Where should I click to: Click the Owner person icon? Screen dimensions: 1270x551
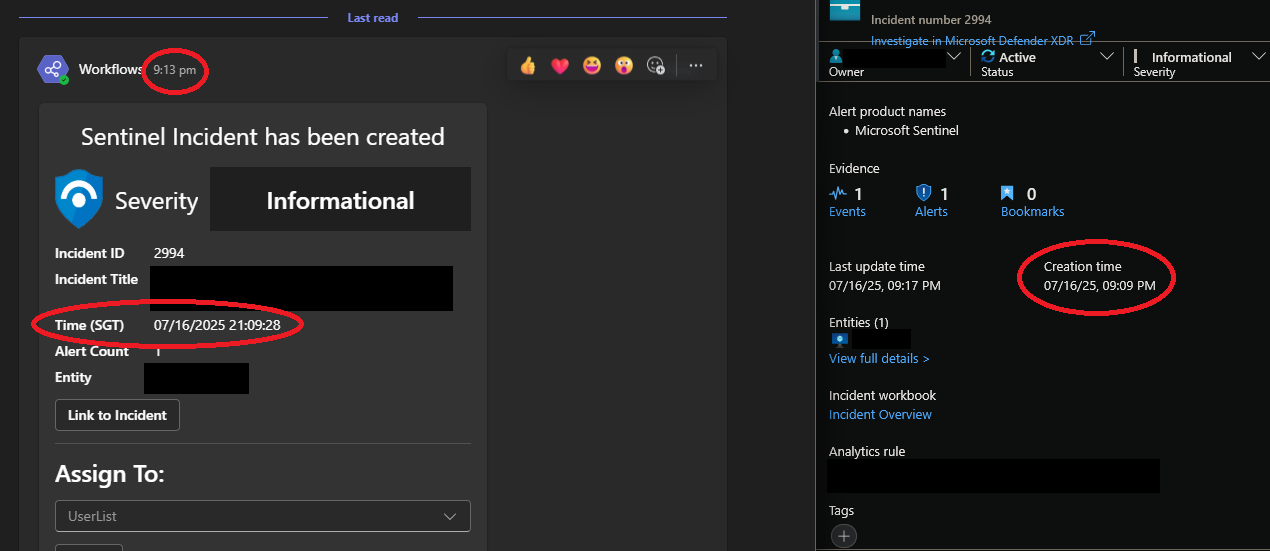(x=836, y=57)
